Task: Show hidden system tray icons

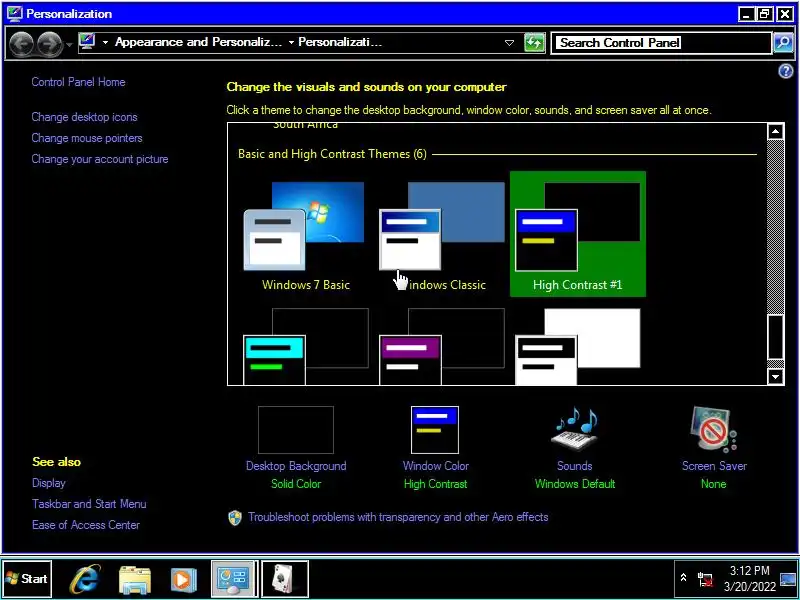Action: pyautogui.click(x=683, y=578)
